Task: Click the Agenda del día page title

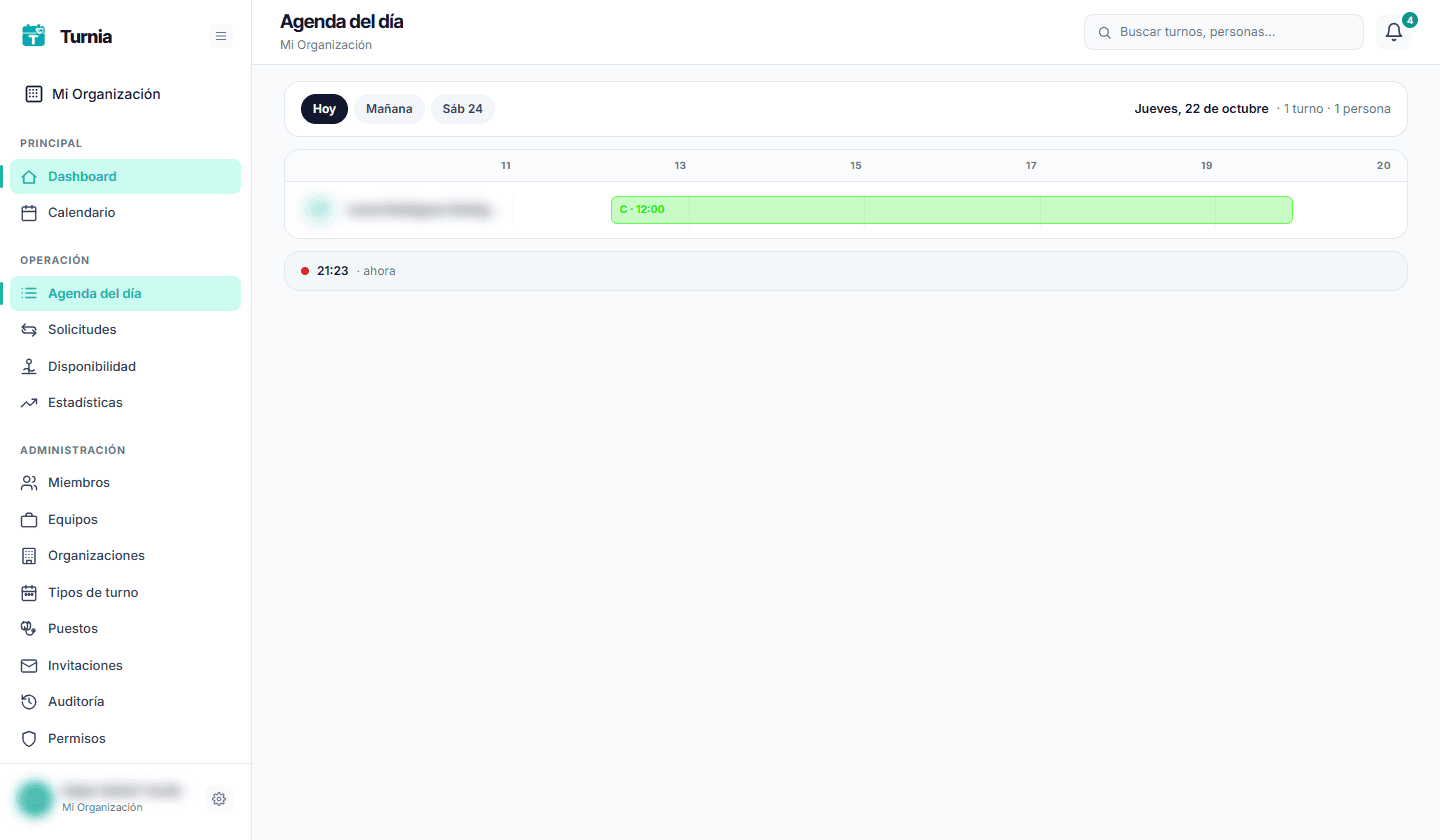Action: (x=342, y=21)
